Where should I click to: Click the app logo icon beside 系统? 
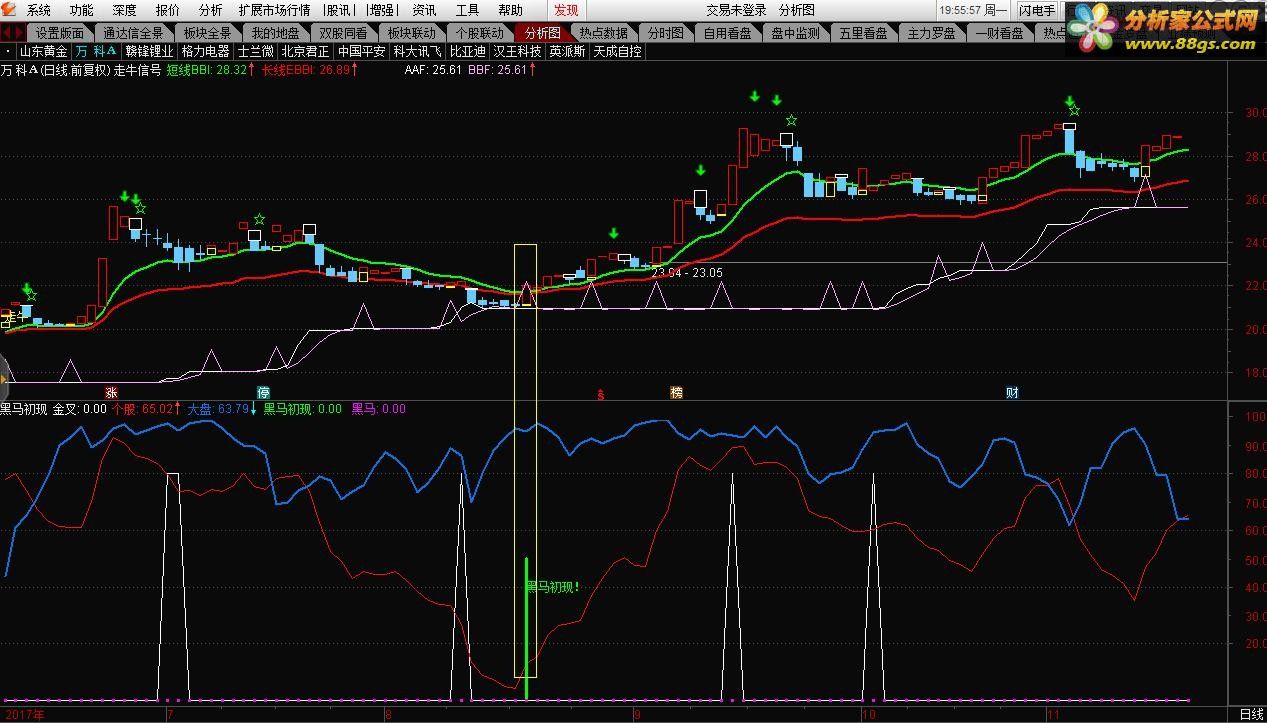pyautogui.click(x=10, y=10)
